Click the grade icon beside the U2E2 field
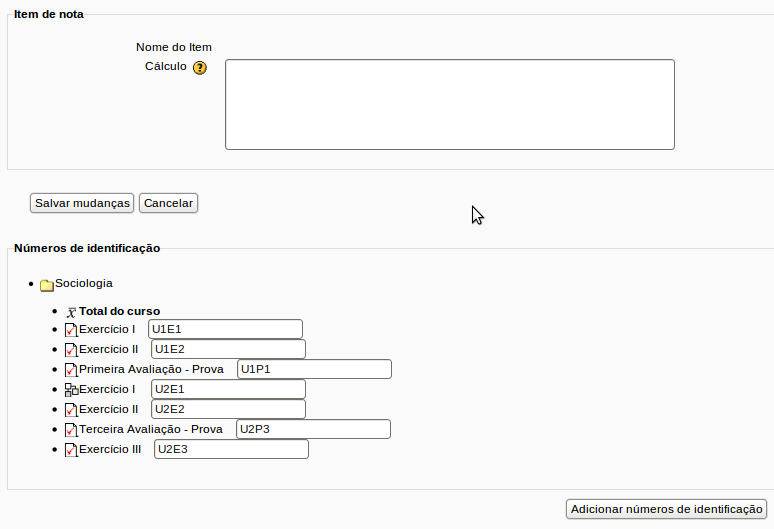Image resolution: width=774 pixels, height=529 pixels. tap(71, 410)
